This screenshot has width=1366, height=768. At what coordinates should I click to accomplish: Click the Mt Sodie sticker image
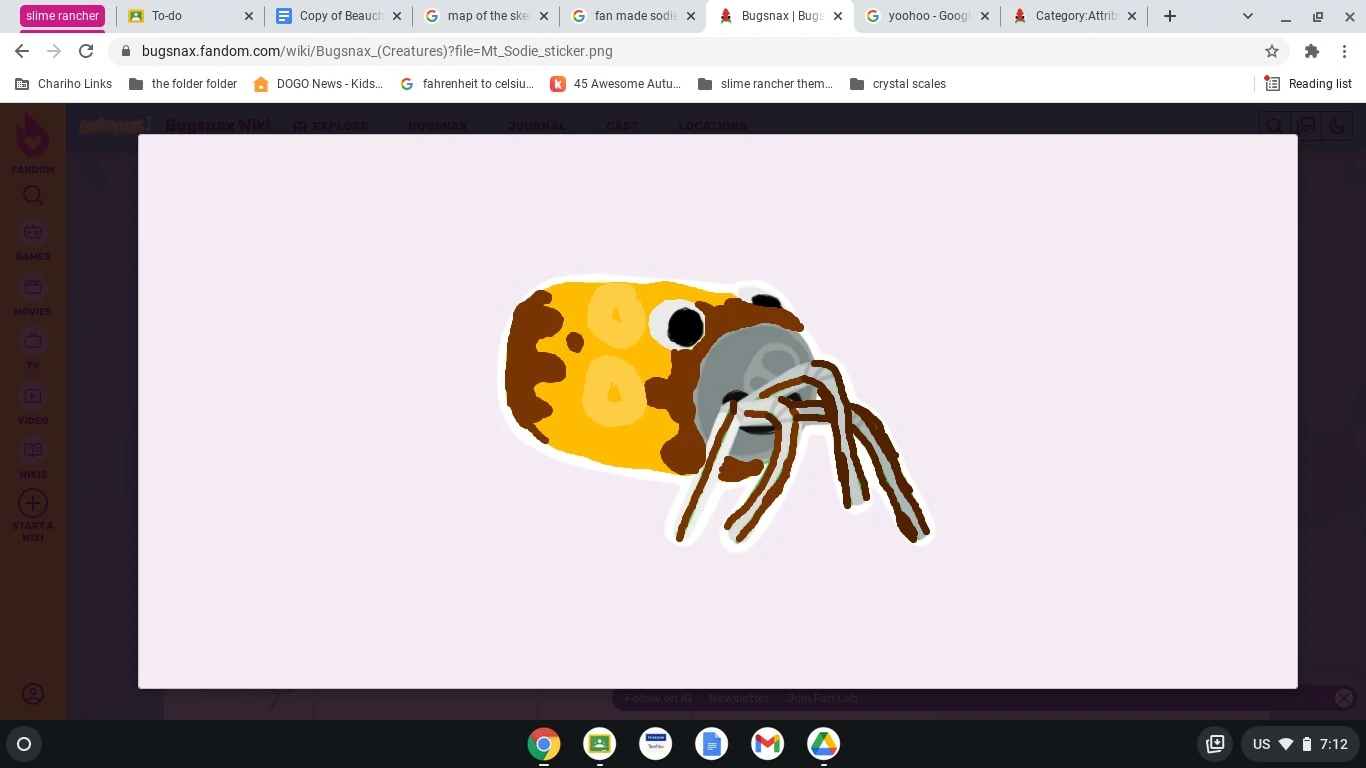click(717, 411)
